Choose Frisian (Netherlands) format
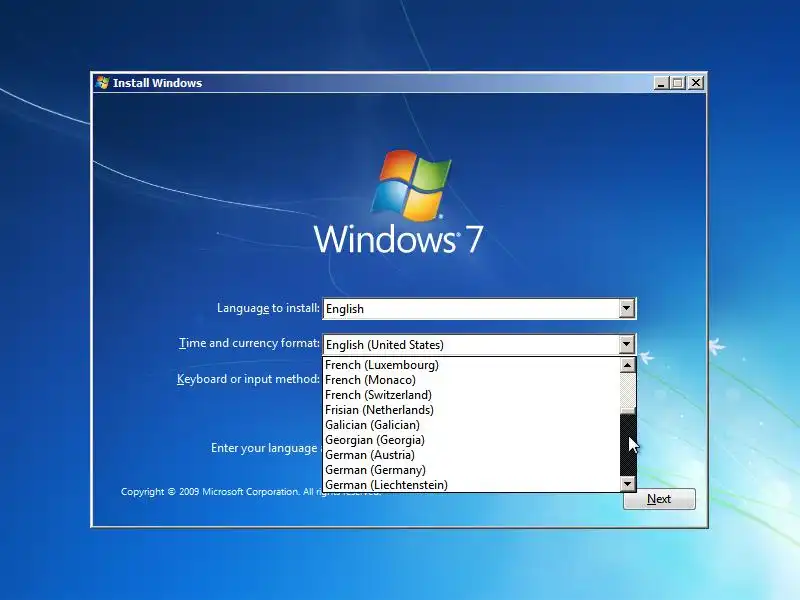800x600 pixels. [471, 410]
